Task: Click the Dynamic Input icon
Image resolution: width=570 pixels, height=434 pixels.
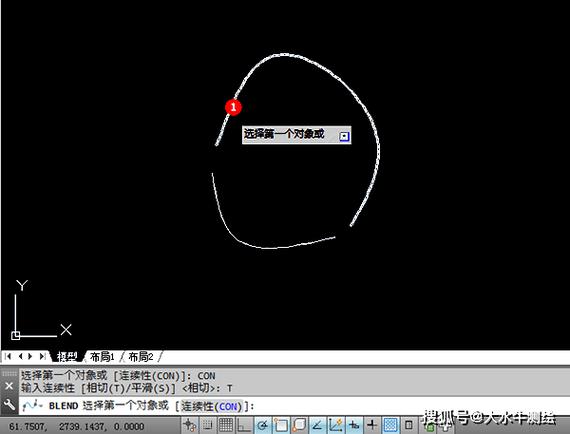Action: (354, 425)
